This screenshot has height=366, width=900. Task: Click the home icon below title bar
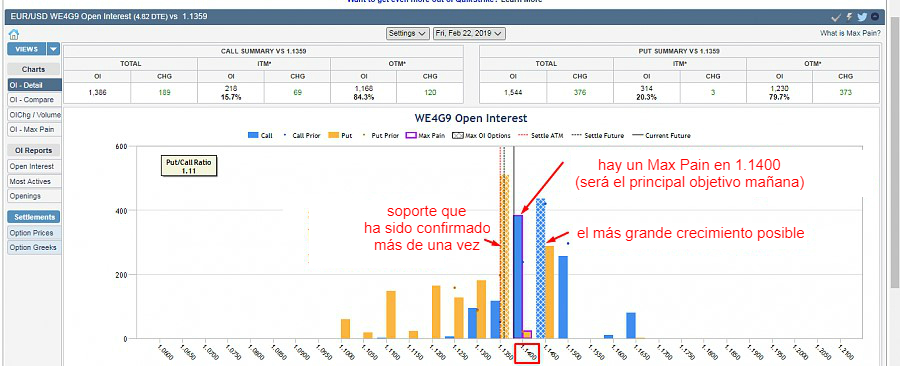[x=14, y=35]
